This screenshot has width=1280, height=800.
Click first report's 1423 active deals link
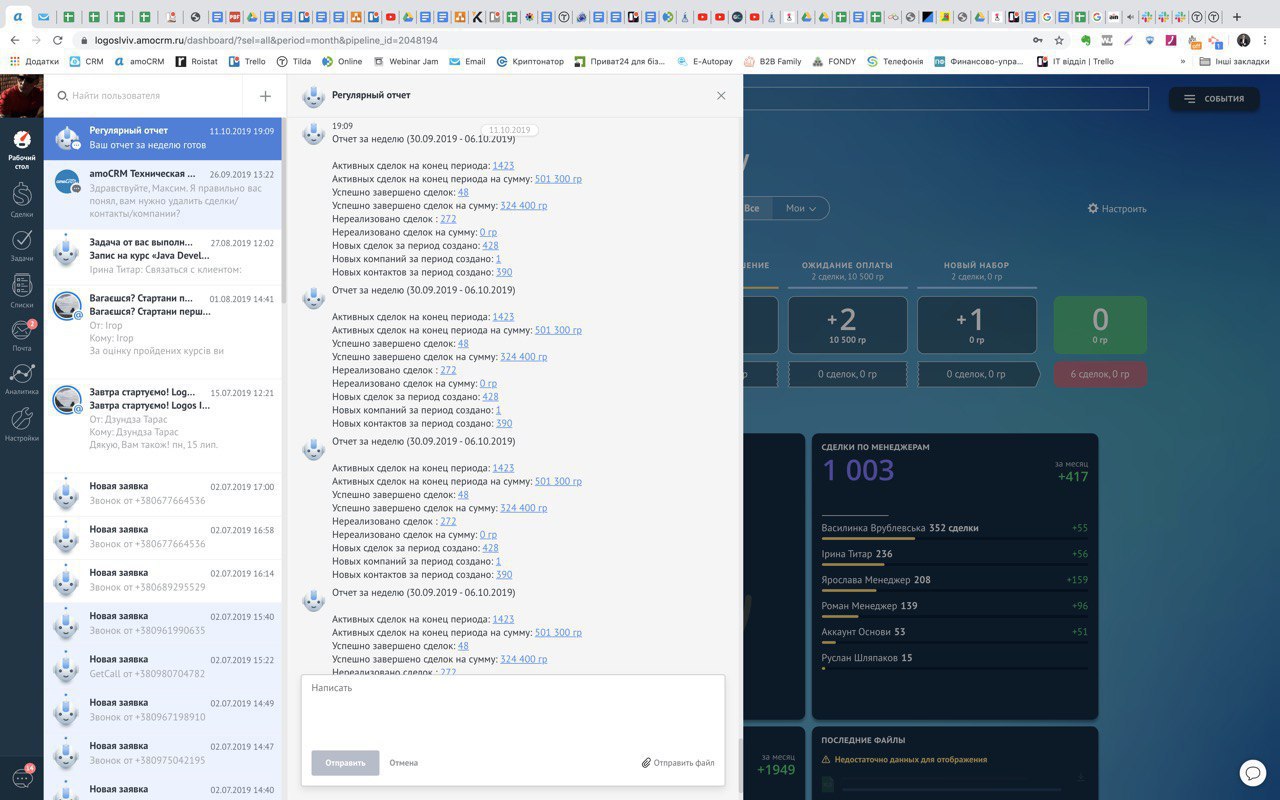point(503,166)
